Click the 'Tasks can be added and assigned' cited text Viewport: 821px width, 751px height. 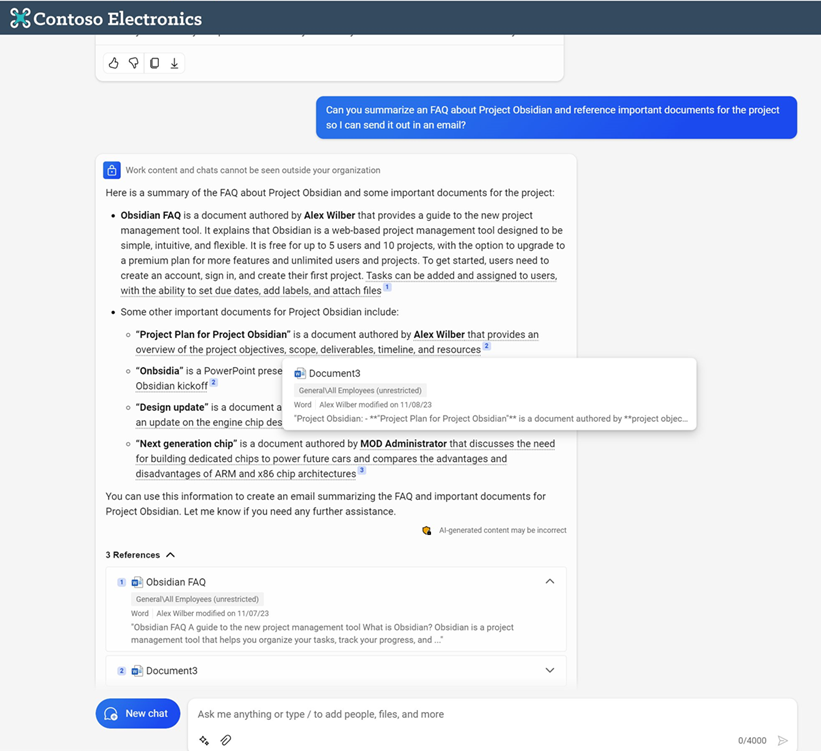461,275
